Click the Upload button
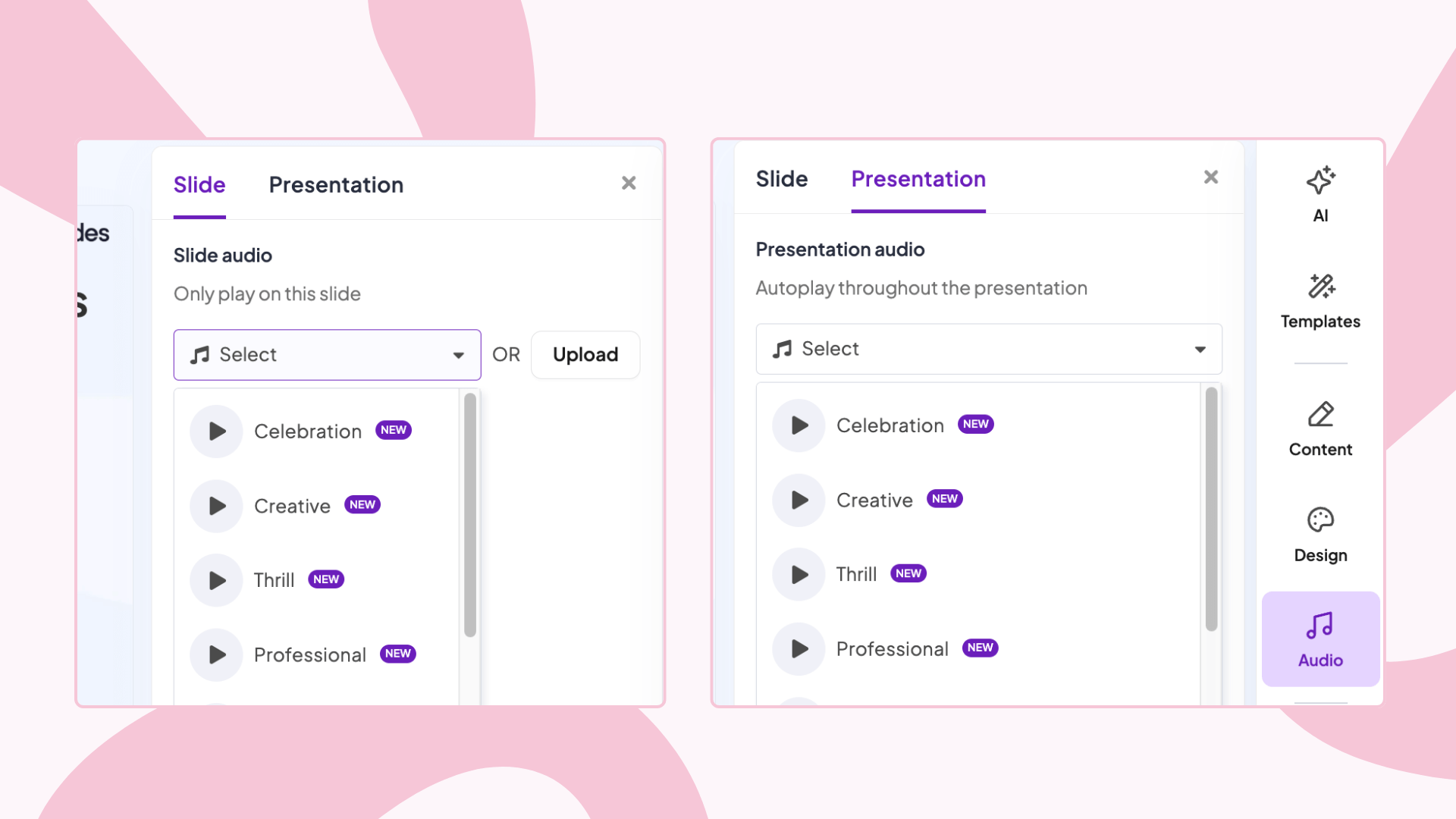The width and height of the screenshot is (1456, 819). [585, 355]
